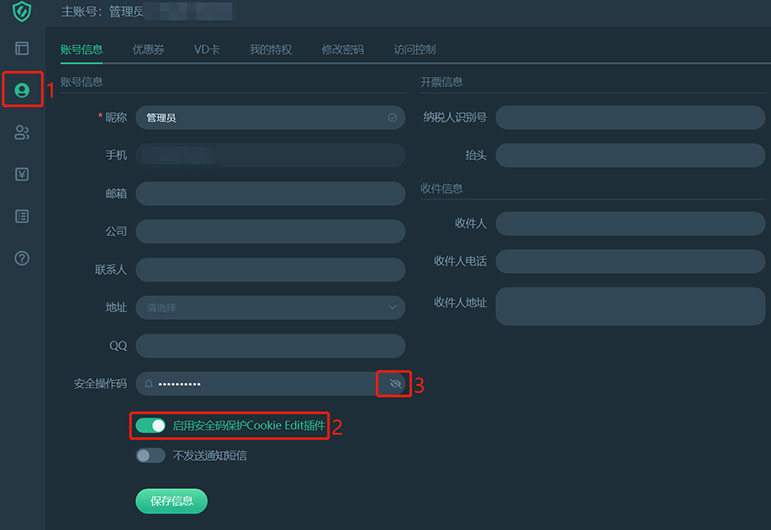Image resolution: width=771 pixels, height=530 pixels.
Task: Open the dashboard layout sidebar icon
Action: coord(22,48)
